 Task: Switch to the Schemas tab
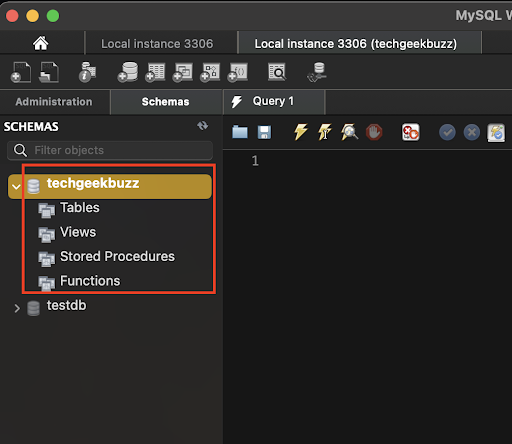pos(166,102)
